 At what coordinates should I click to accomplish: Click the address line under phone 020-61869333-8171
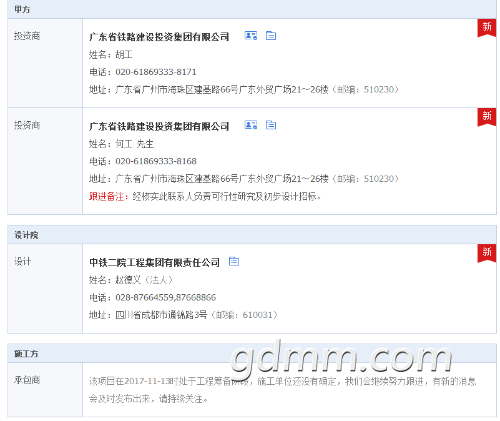point(244,89)
